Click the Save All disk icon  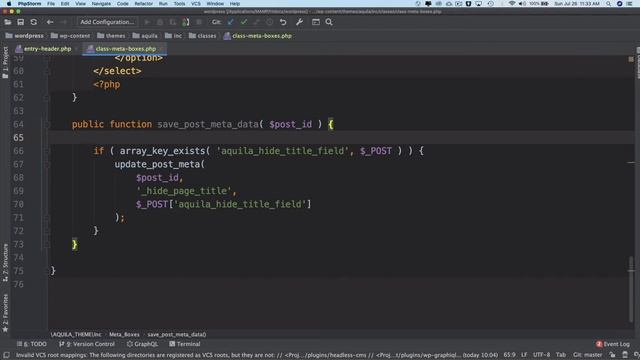[x=20, y=22]
